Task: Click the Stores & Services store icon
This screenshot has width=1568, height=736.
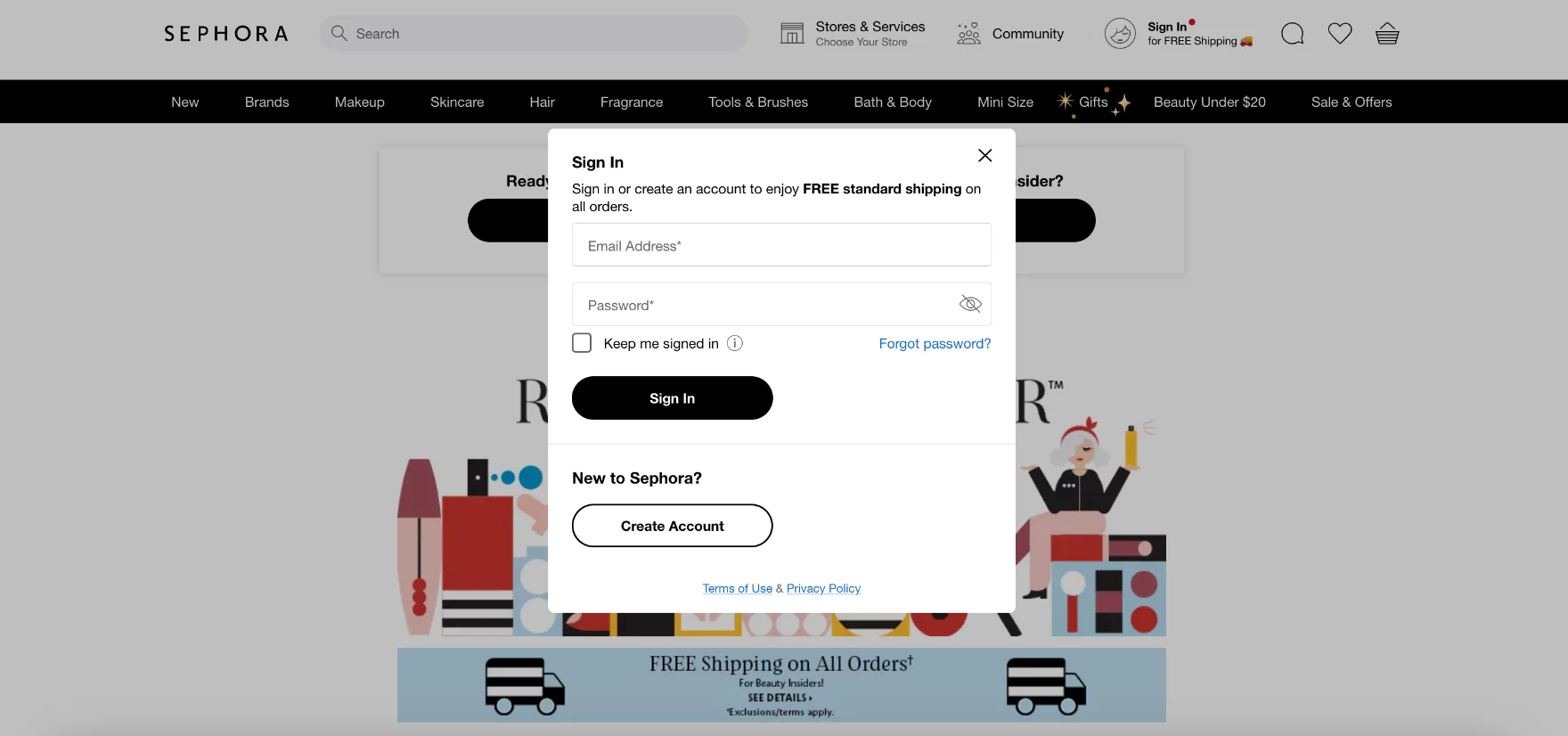Action: click(x=792, y=34)
